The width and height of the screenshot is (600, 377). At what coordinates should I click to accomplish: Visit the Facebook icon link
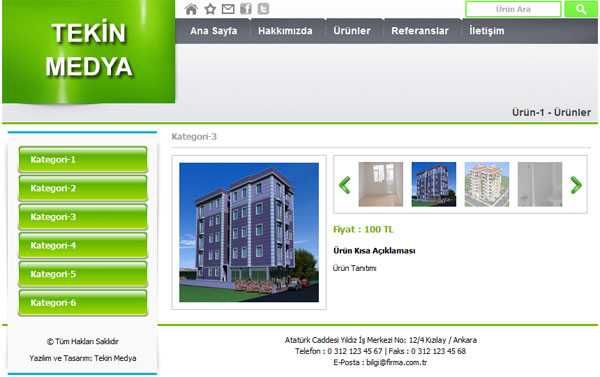pyautogui.click(x=246, y=9)
